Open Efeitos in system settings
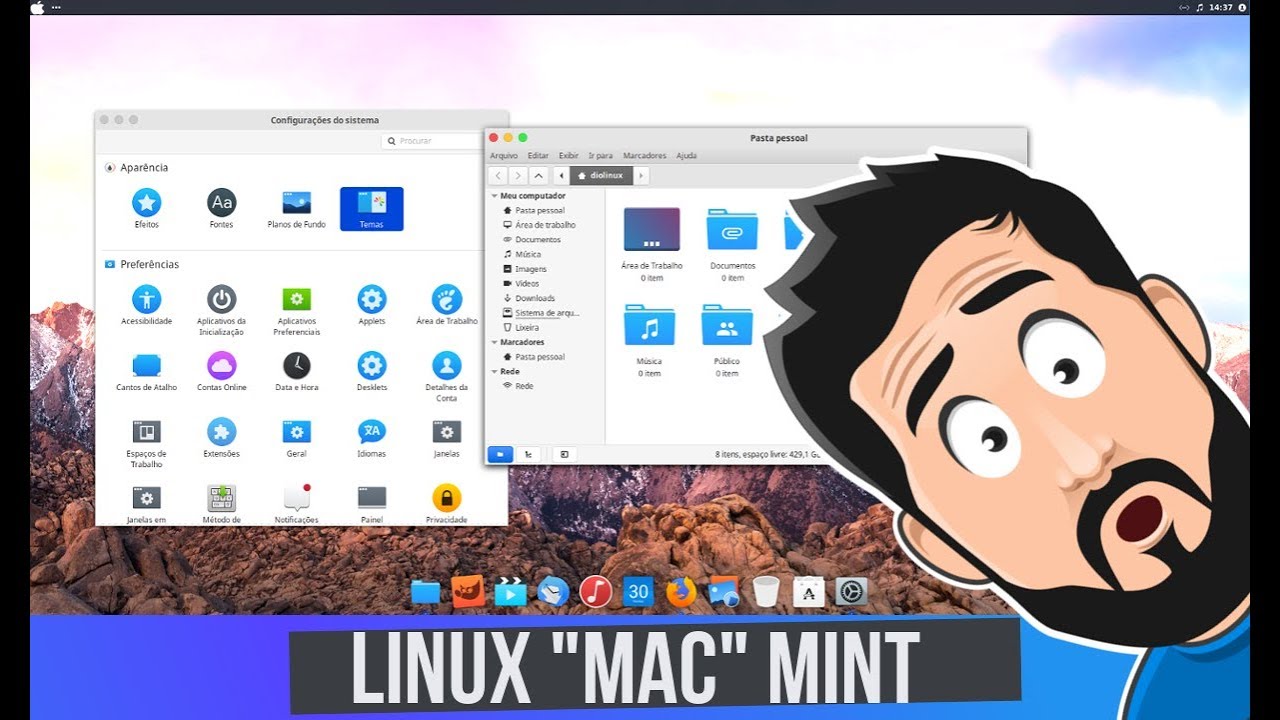Screen dimensions: 1280x720 tap(147, 209)
